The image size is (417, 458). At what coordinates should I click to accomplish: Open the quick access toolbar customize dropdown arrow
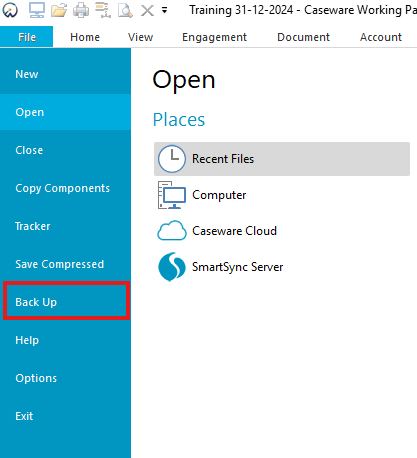164,10
